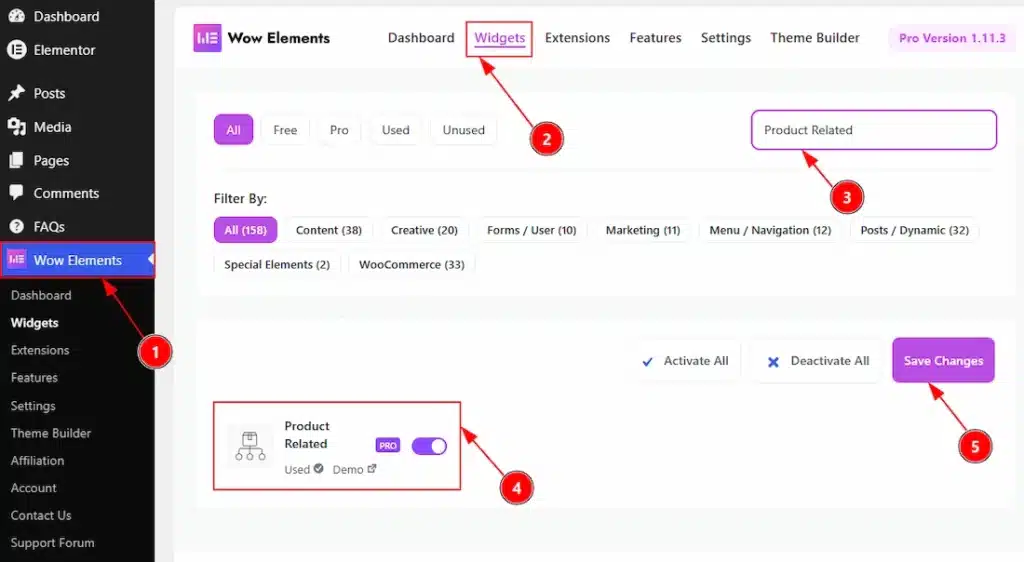Click the Wow Elements logo icon in header
Screen dimensions: 1024x562
[207, 38]
